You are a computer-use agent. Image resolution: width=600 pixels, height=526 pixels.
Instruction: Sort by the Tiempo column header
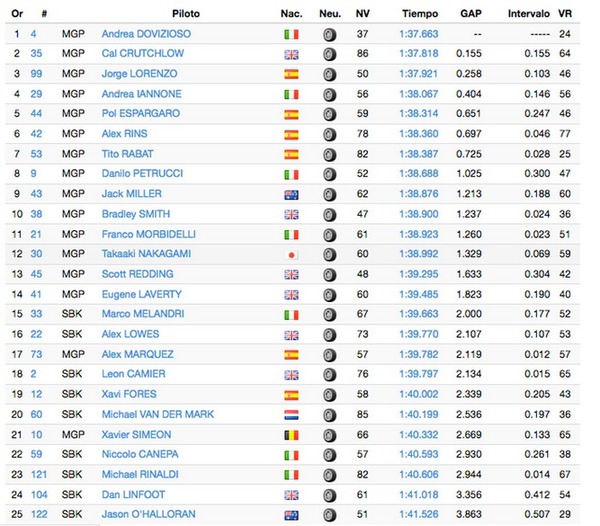pyautogui.click(x=420, y=14)
